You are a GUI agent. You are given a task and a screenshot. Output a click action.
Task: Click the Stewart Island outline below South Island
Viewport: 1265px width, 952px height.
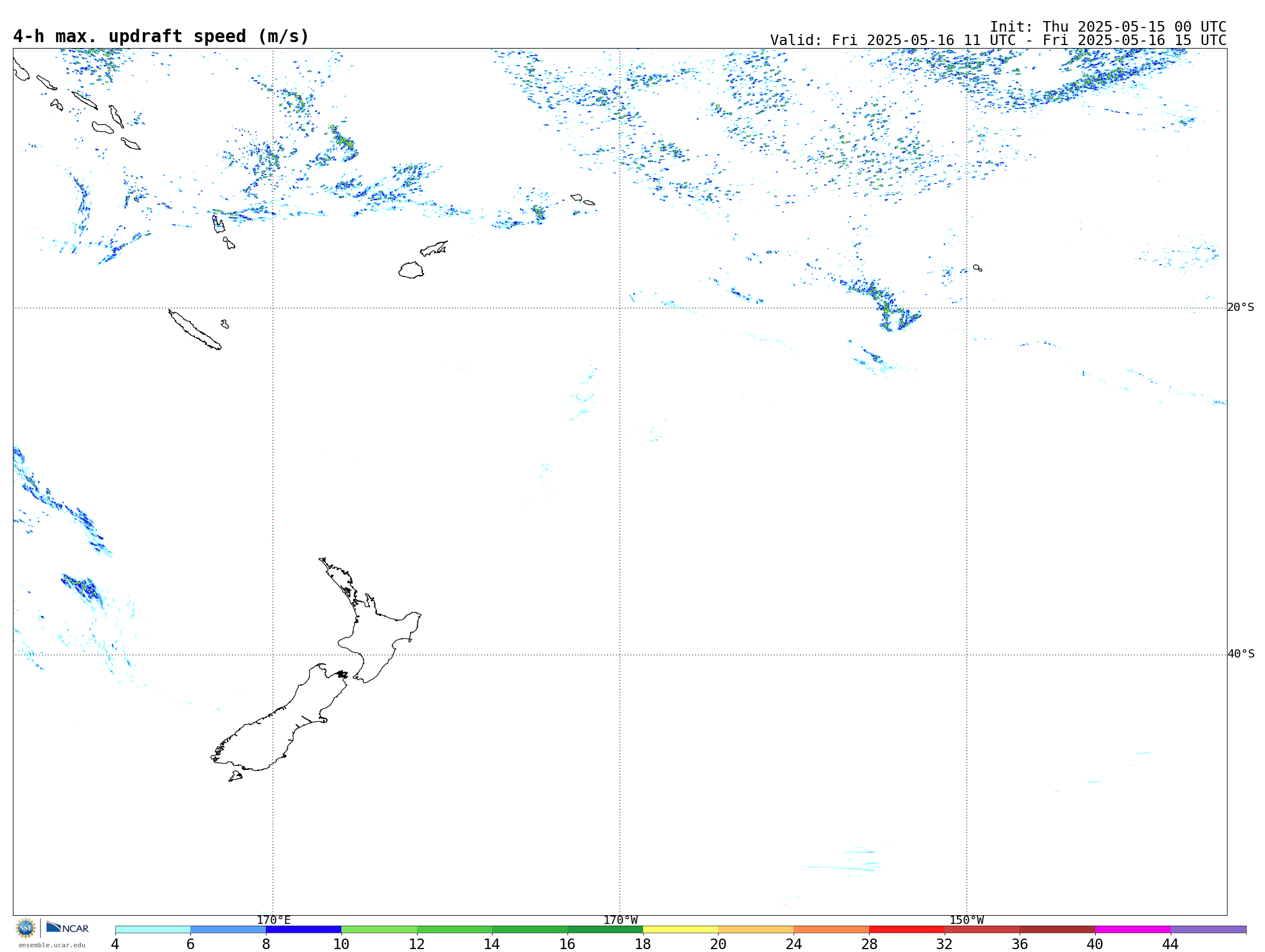(235, 776)
